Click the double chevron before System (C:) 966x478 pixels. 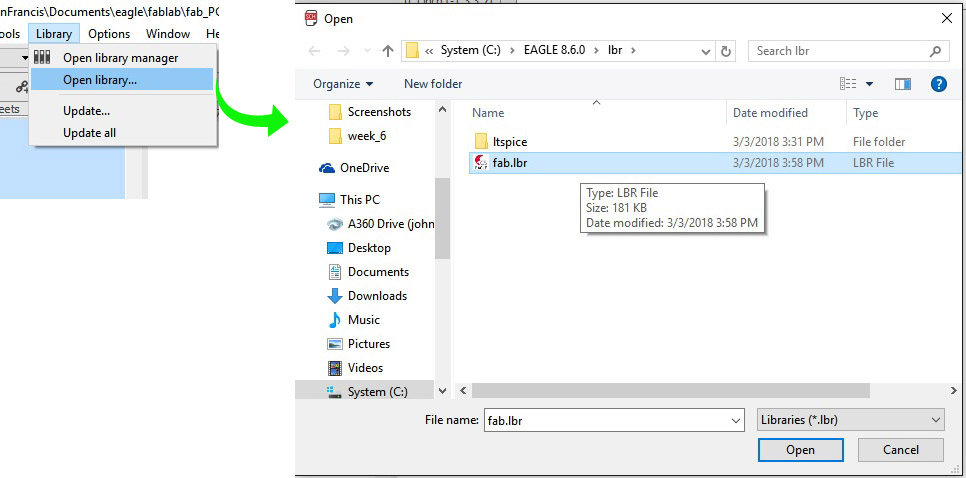point(429,51)
